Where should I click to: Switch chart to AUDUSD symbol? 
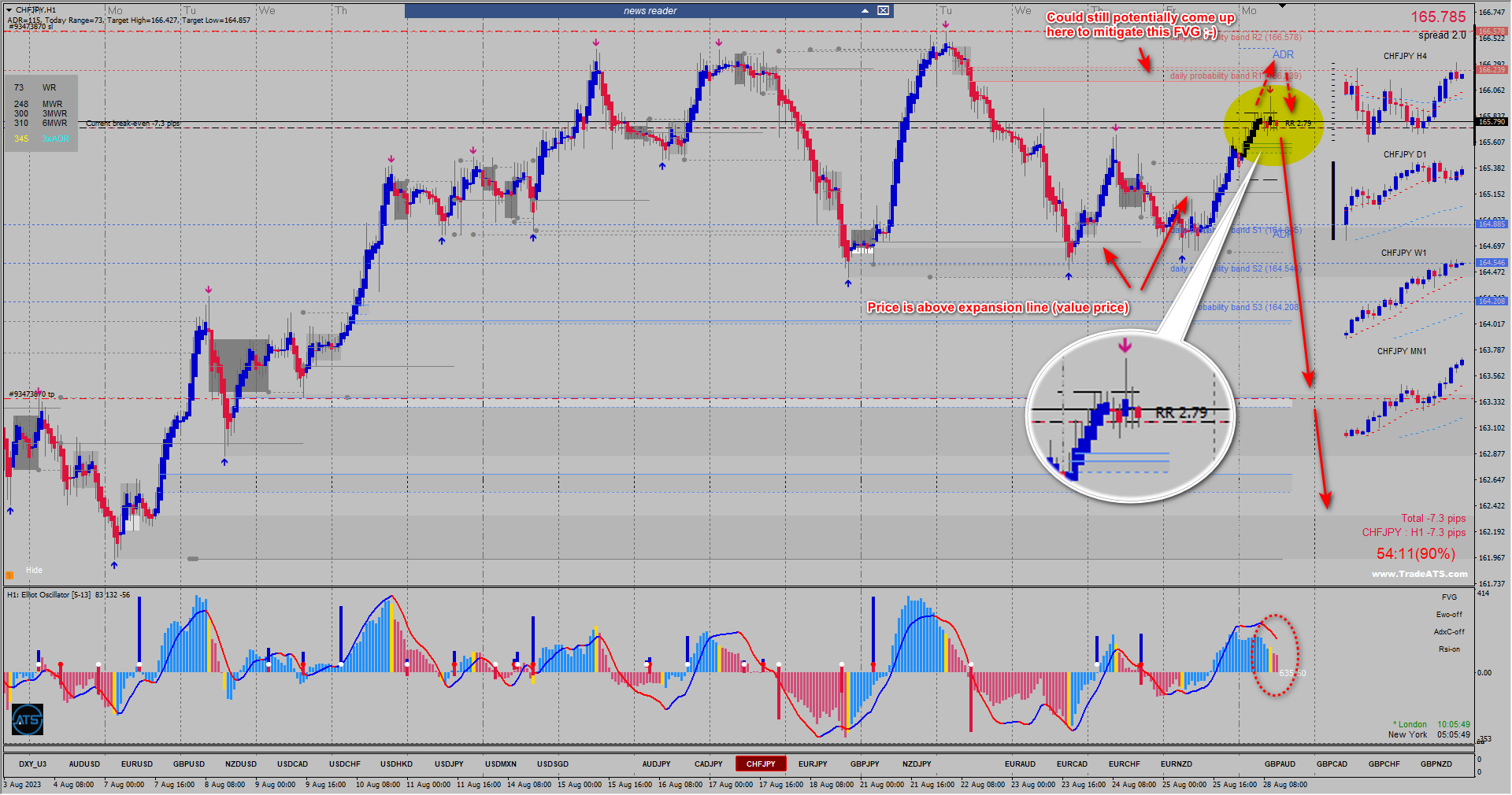tap(84, 764)
